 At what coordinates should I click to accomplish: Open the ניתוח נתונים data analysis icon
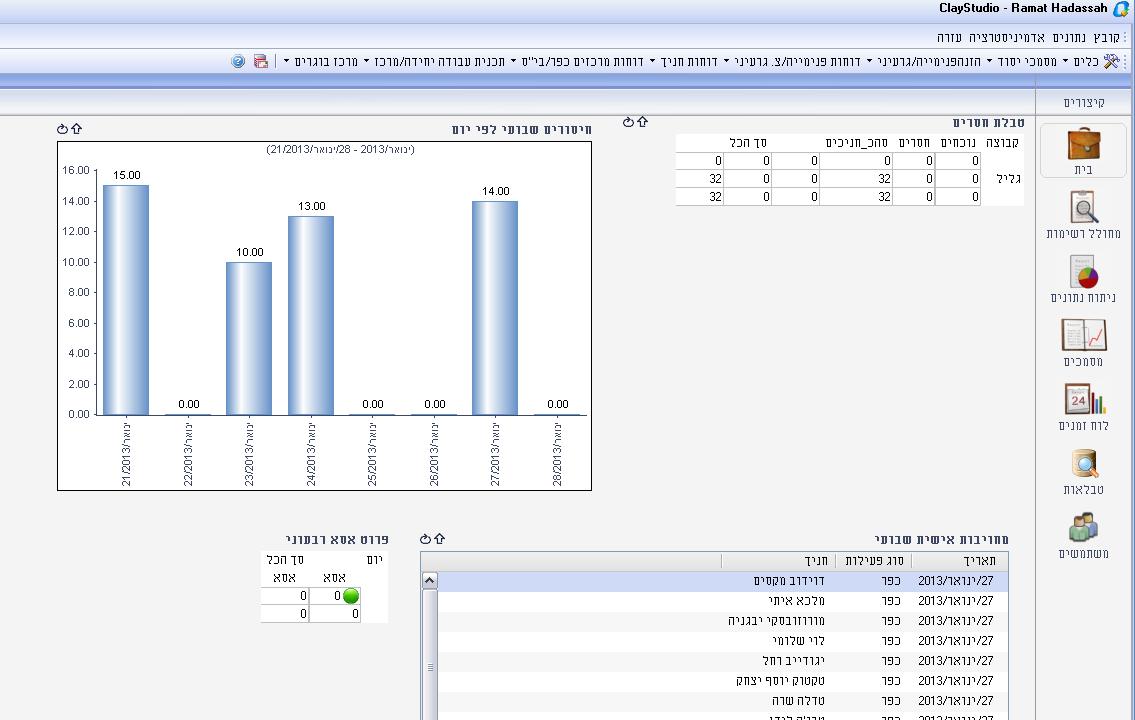pos(1083,271)
